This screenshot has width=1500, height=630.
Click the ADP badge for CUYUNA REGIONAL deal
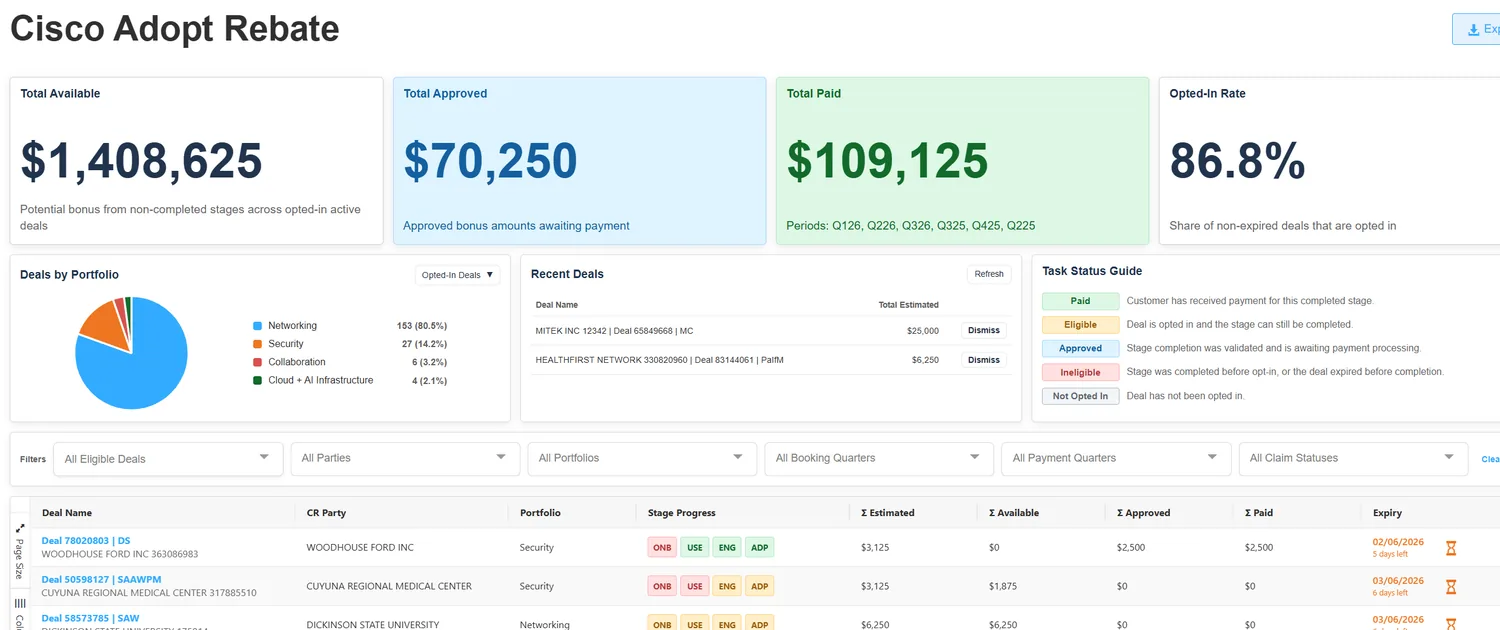point(760,586)
